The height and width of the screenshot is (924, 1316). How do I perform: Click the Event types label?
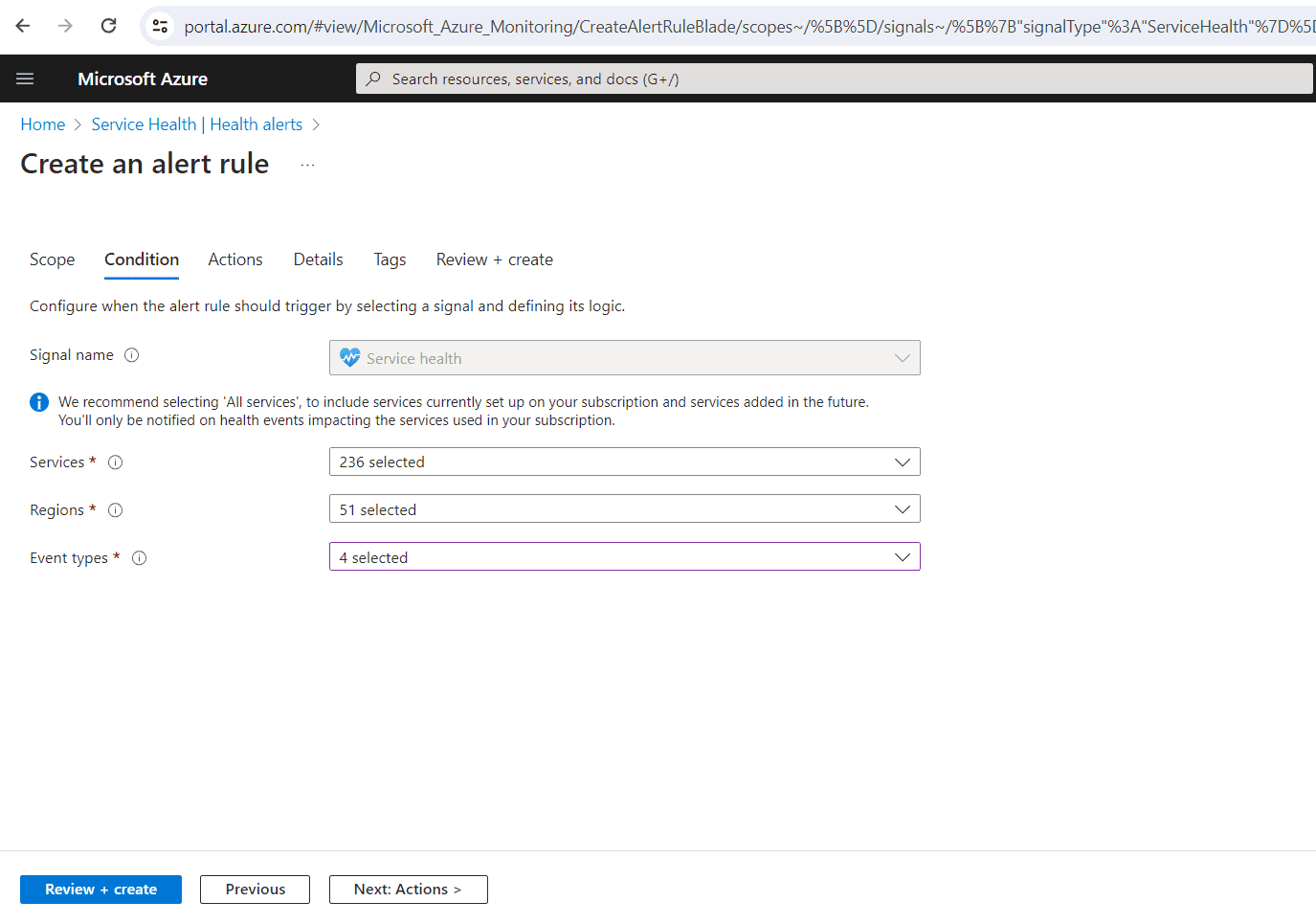(69, 558)
